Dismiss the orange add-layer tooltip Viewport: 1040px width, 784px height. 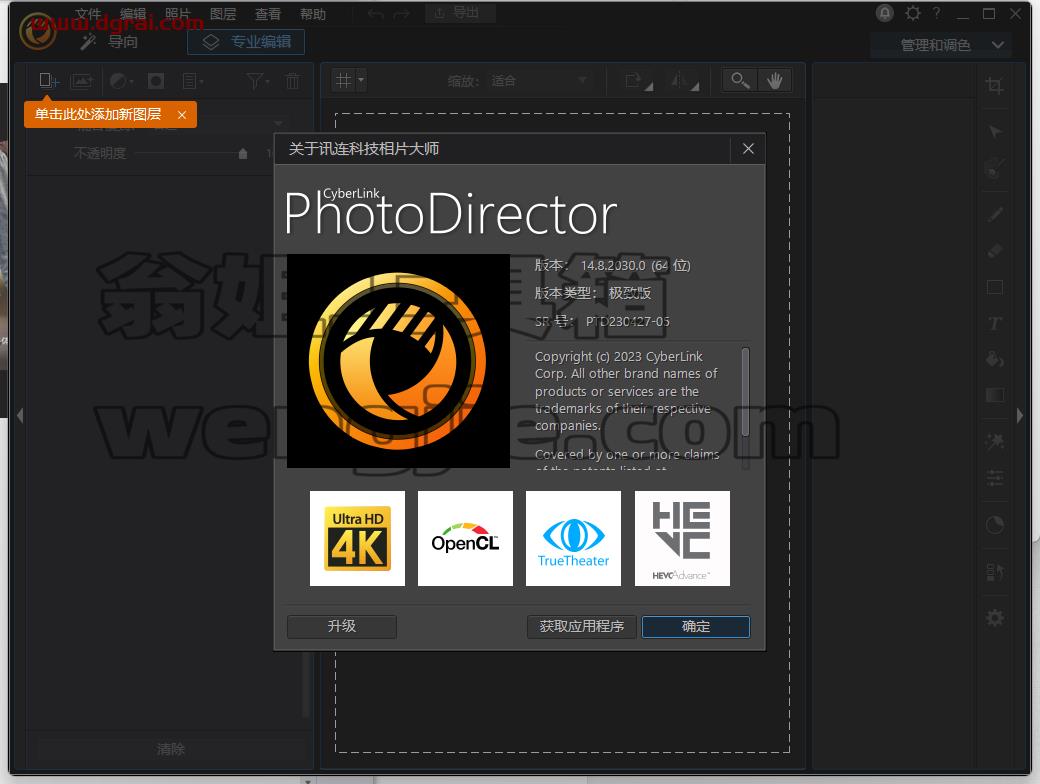[182, 115]
